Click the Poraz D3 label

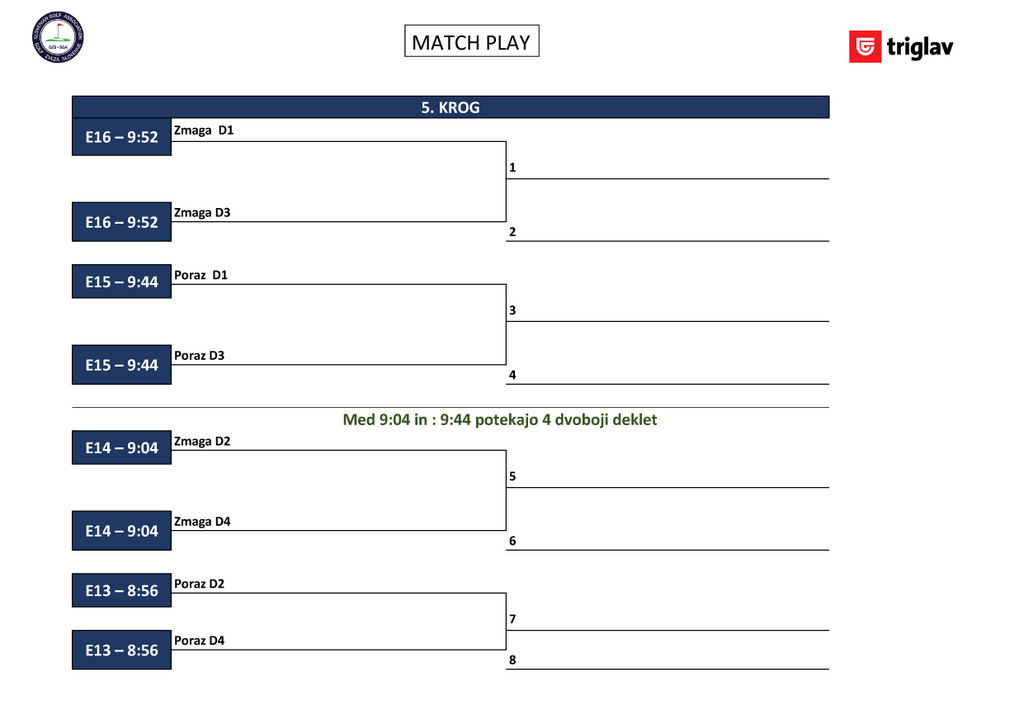pyautogui.click(x=199, y=355)
